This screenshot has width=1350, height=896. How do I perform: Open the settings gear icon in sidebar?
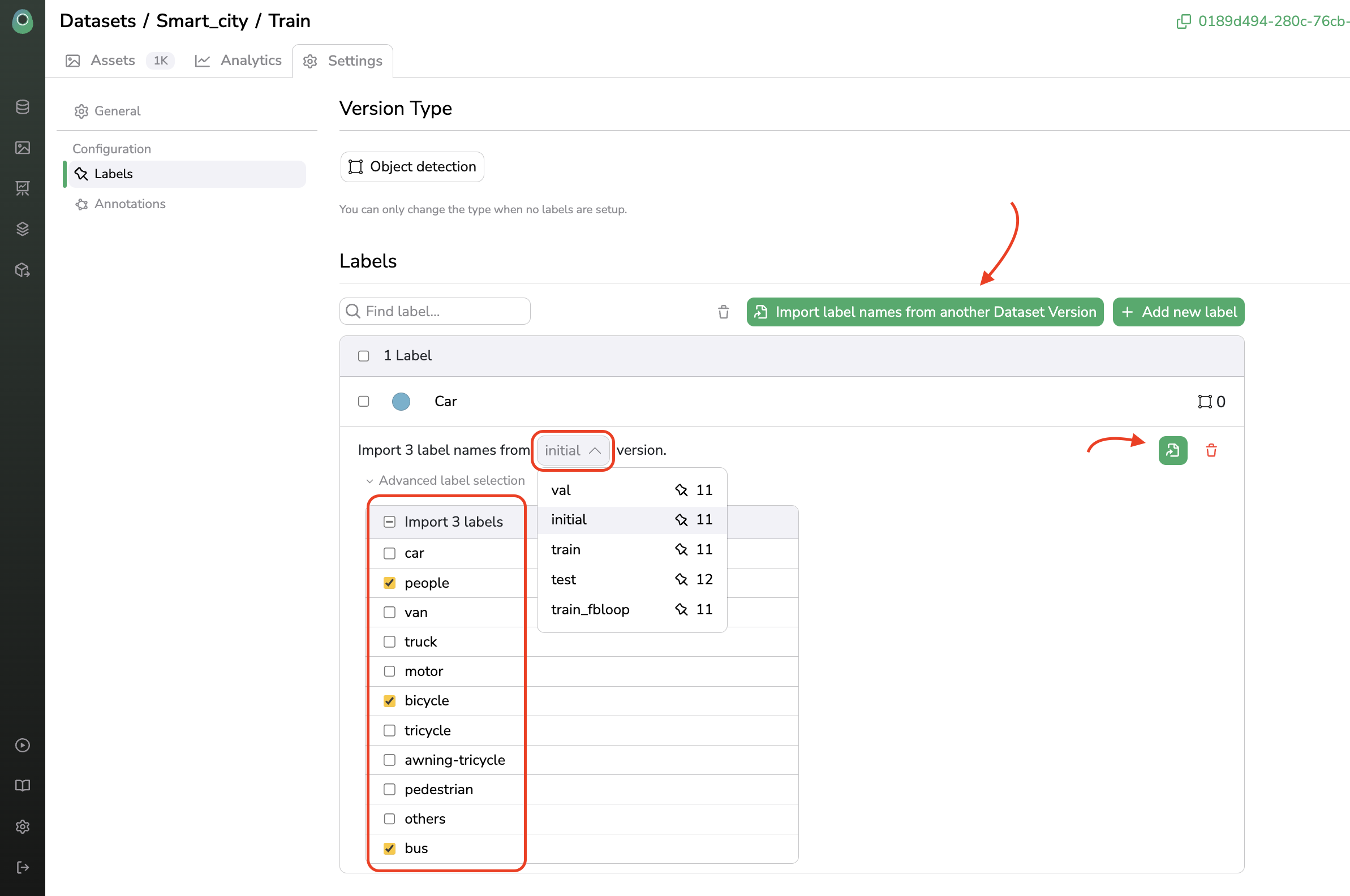[x=22, y=826]
